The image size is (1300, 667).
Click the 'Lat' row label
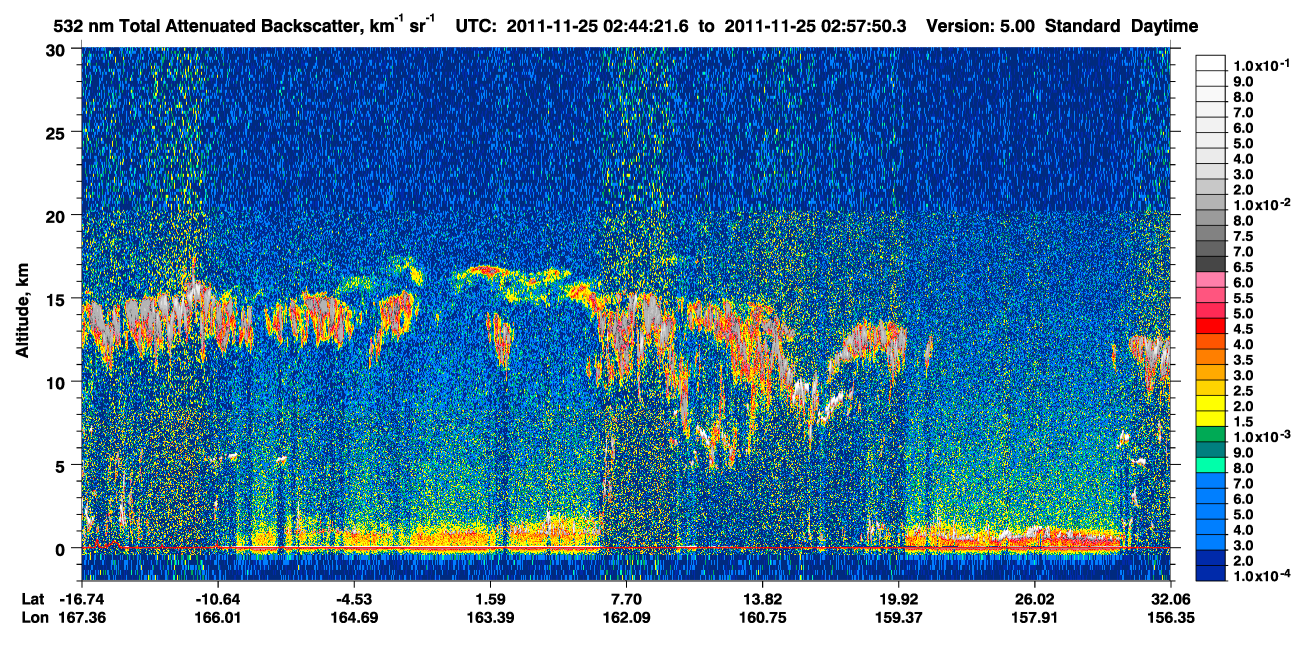34,598
